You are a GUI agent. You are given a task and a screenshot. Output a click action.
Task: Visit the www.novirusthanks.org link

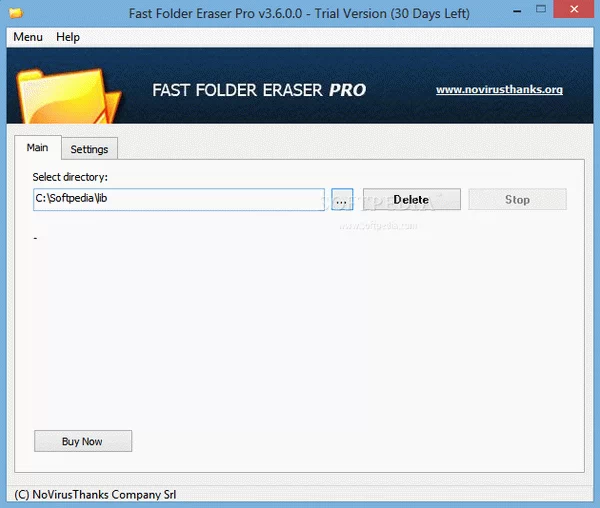(499, 90)
